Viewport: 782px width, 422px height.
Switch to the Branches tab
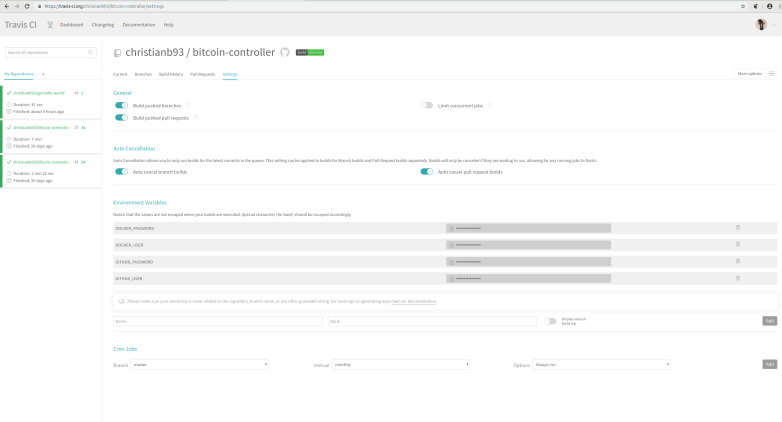(143, 74)
